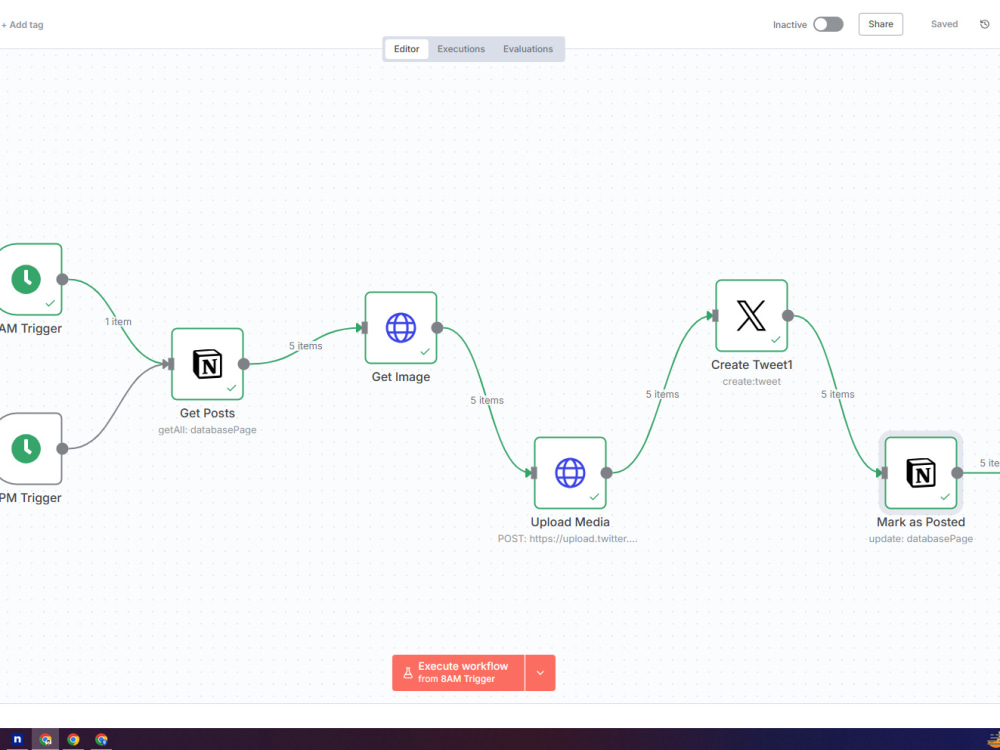The image size is (1000, 750).
Task: Click '5 items' label after Get Image
Action: [487, 401]
